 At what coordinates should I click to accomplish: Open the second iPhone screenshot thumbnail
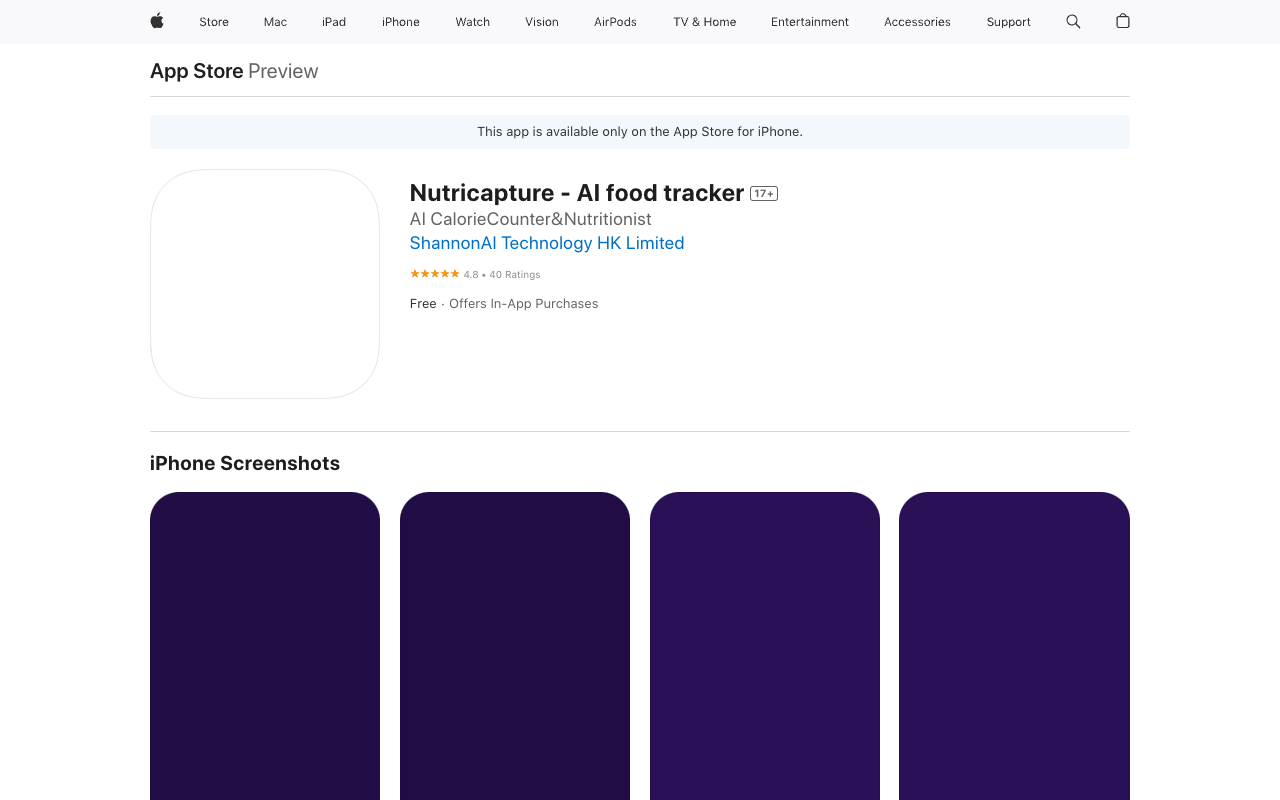click(x=515, y=646)
